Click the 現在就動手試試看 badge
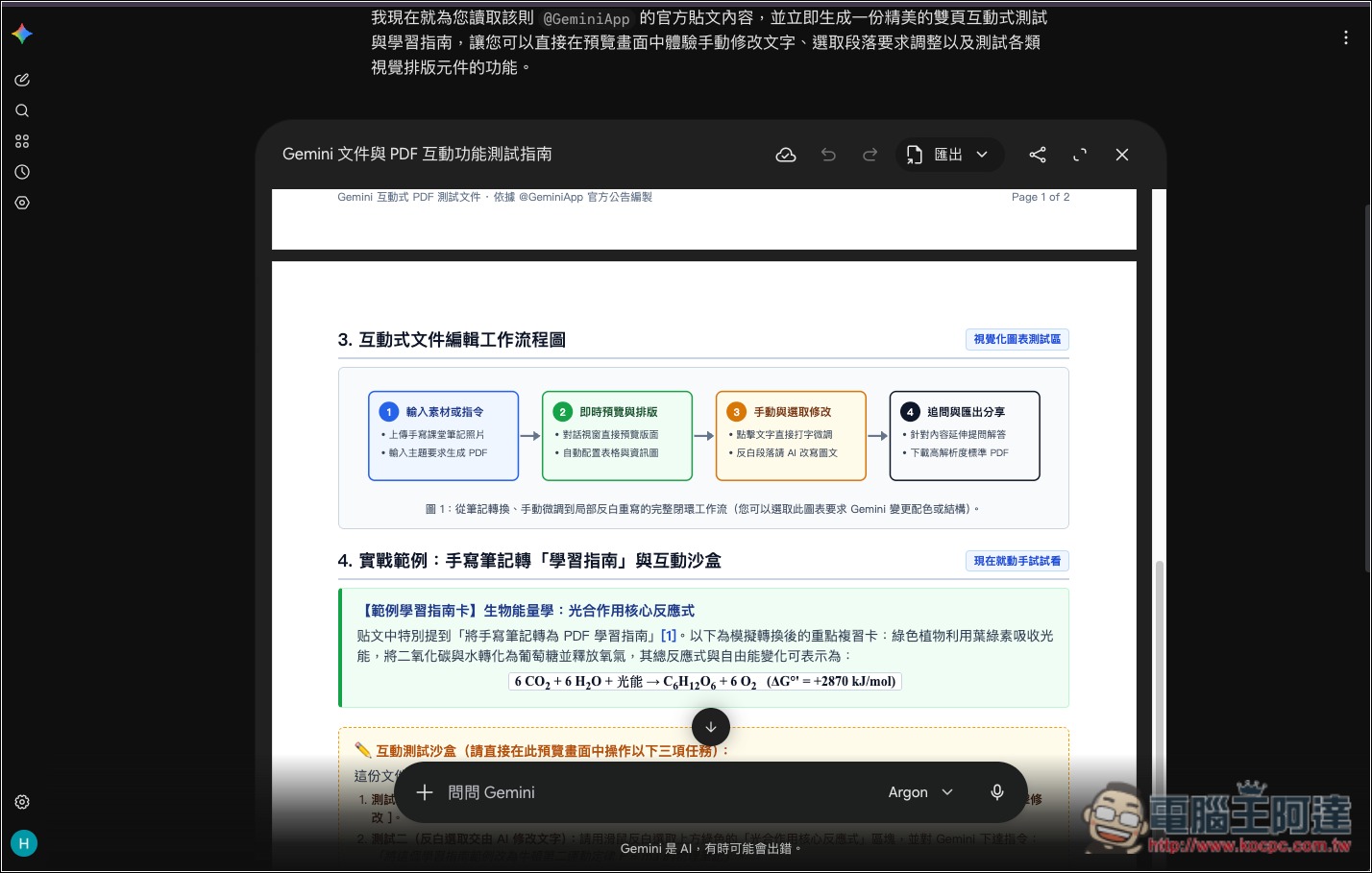1372x873 pixels. (1017, 561)
